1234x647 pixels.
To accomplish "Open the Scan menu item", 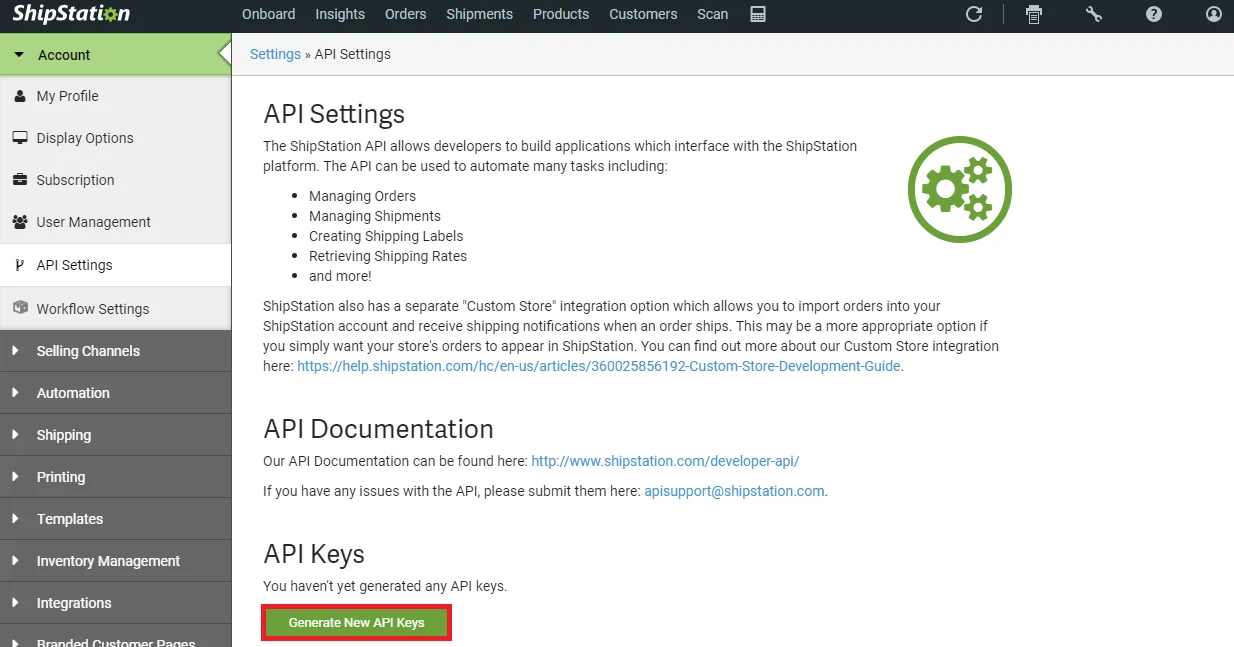I will point(713,14).
